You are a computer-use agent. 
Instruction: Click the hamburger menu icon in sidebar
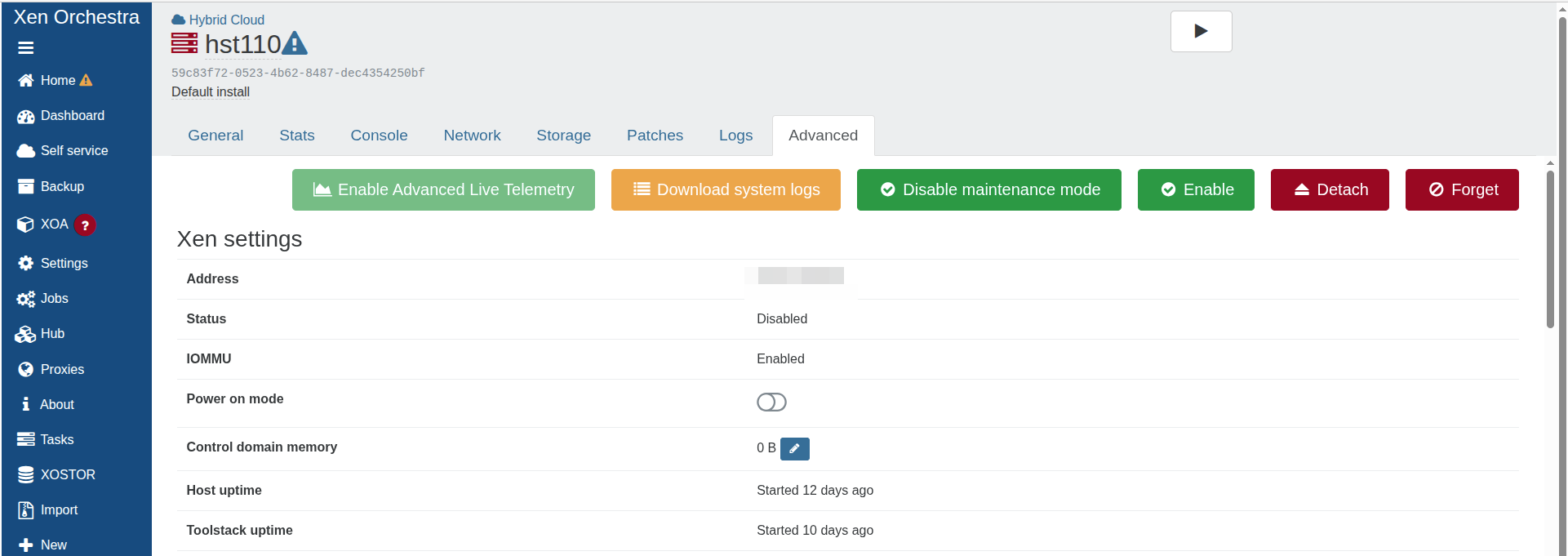point(26,48)
